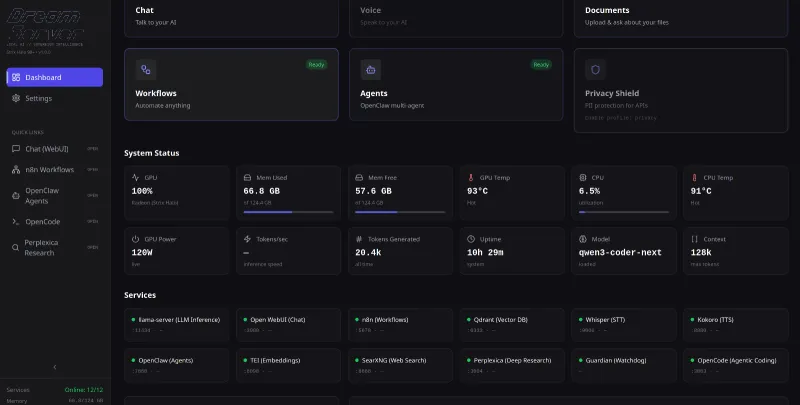This screenshot has width=800, height=405.
Task: Click the GPU Temp thermometer icon
Action: tap(471, 178)
